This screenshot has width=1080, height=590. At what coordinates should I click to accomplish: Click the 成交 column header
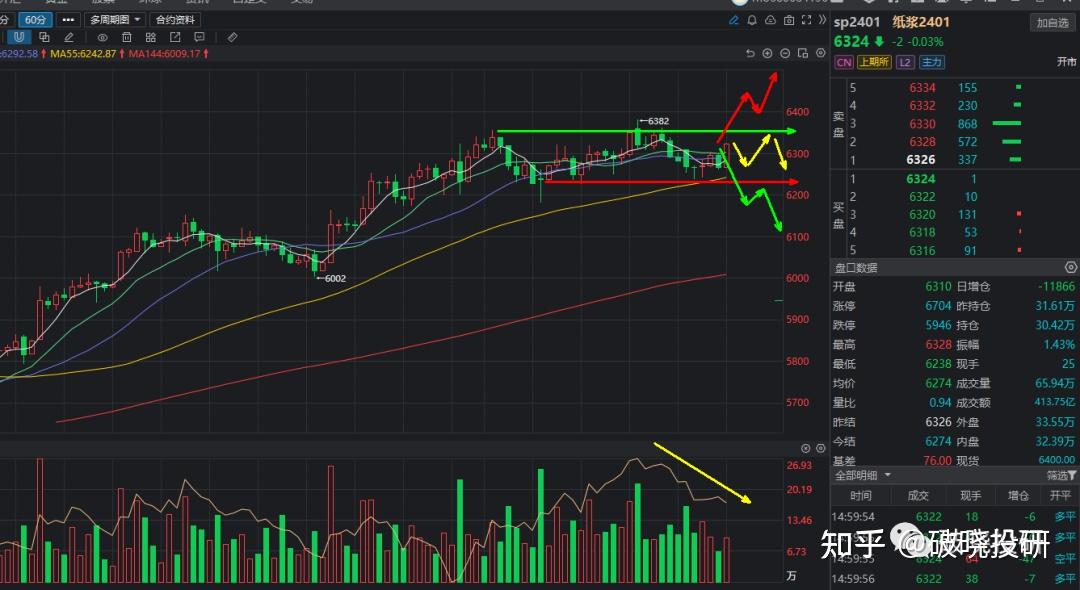pos(918,495)
